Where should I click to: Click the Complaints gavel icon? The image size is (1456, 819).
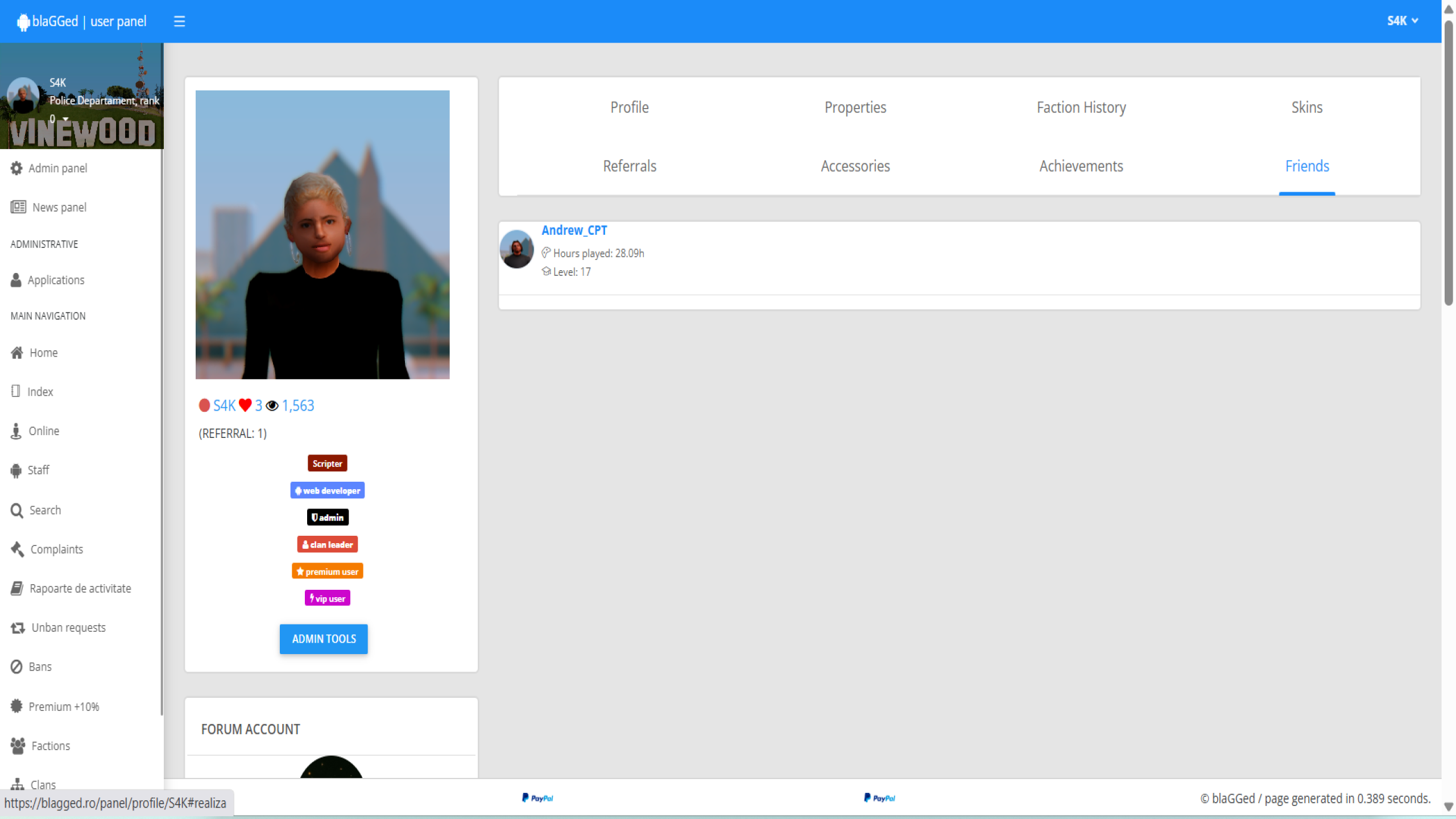18,549
